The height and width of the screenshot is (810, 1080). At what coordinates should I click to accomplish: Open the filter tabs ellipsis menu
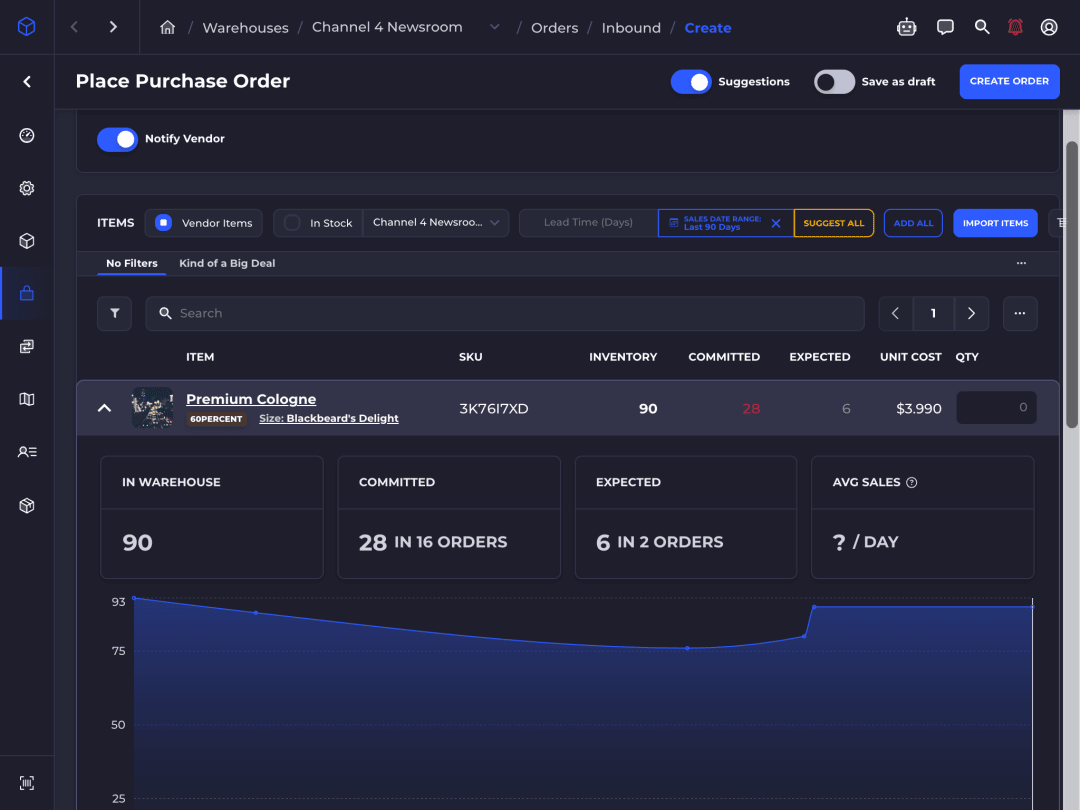(x=1021, y=263)
